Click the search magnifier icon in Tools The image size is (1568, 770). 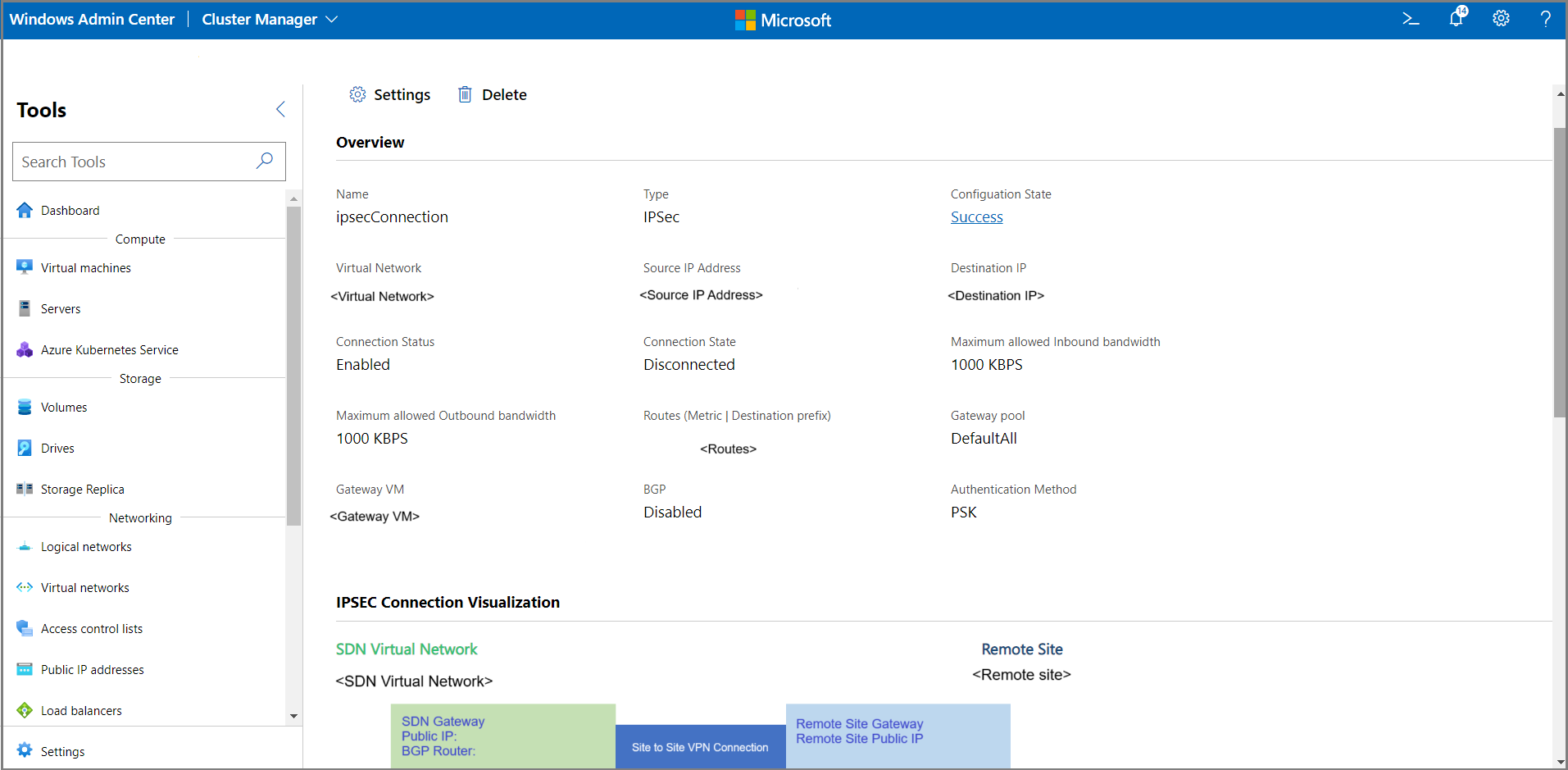(x=264, y=161)
